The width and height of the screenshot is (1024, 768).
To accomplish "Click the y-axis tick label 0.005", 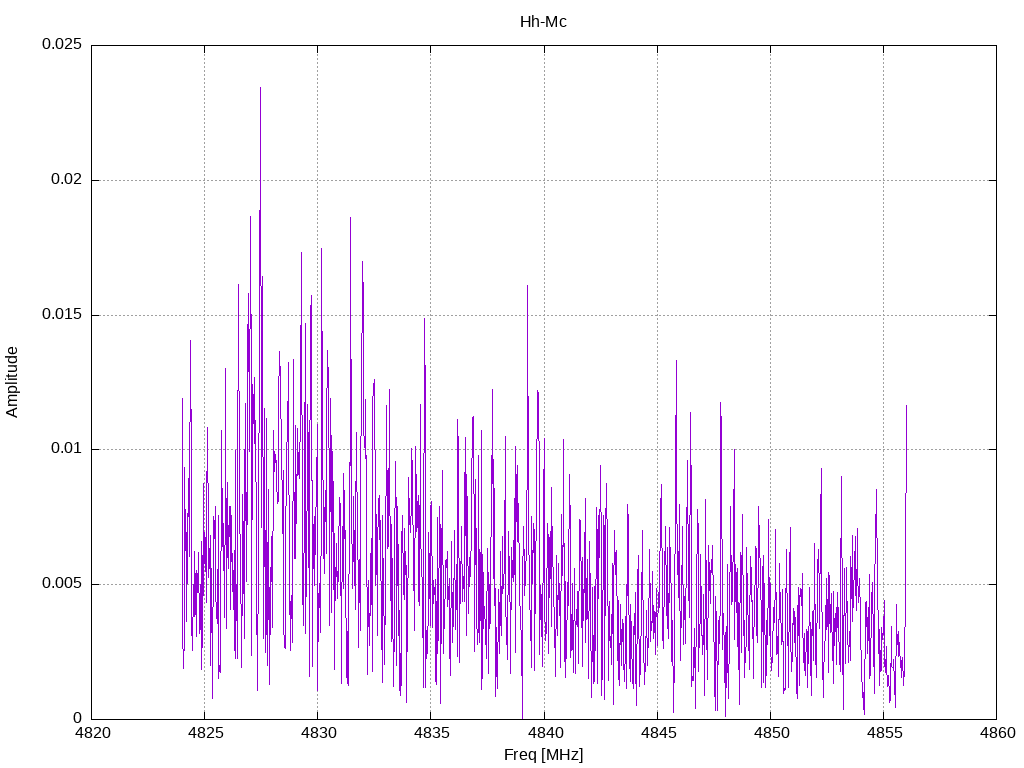I will (x=62, y=583).
